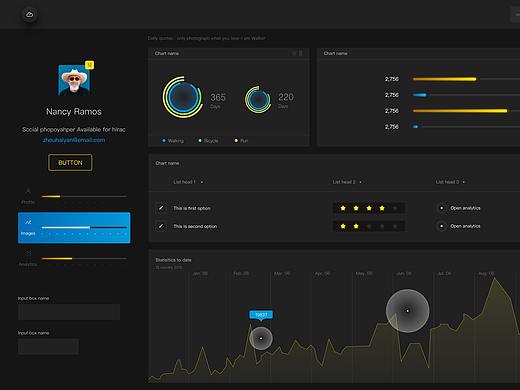Toggle the Run legend item
This screenshot has width=520, height=390.
(x=241, y=141)
